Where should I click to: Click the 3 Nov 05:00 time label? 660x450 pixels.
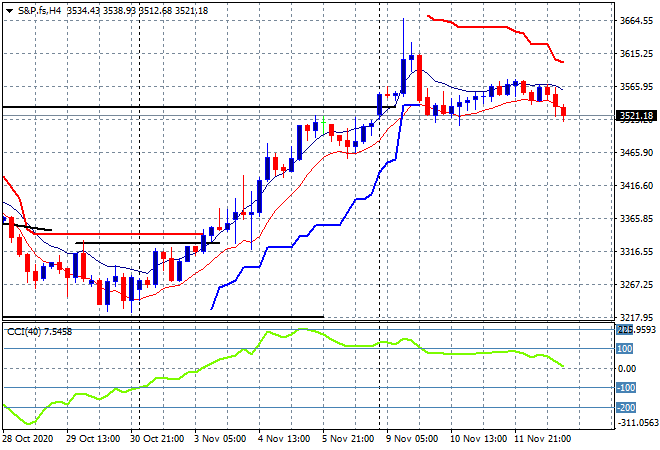(x=220, y=439)
